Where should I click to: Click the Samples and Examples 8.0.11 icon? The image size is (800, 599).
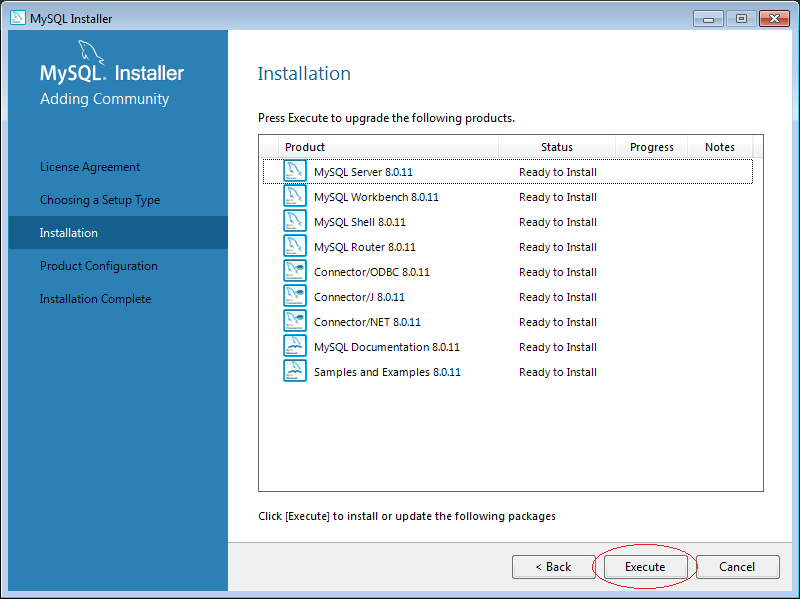(x=294, y=372)
